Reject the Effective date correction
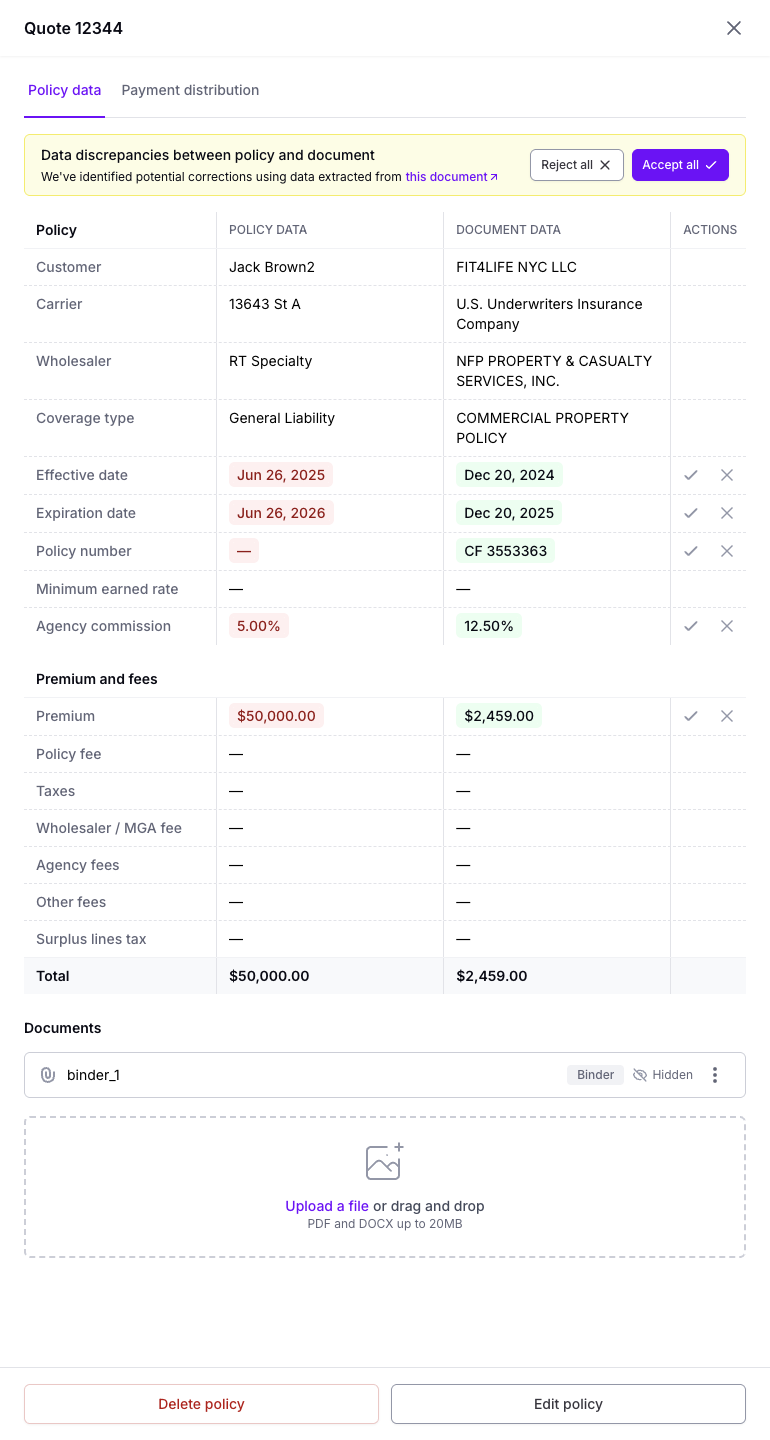Image resolution: width=770 pixels, height=1440 pixels. coord(727,475)
